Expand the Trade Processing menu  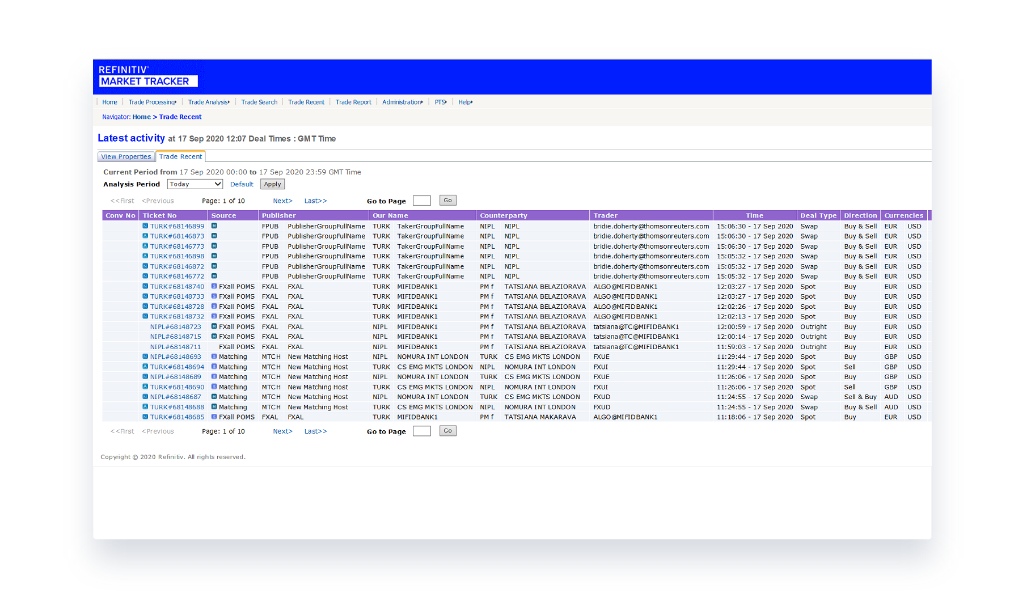tap(152, 102)
